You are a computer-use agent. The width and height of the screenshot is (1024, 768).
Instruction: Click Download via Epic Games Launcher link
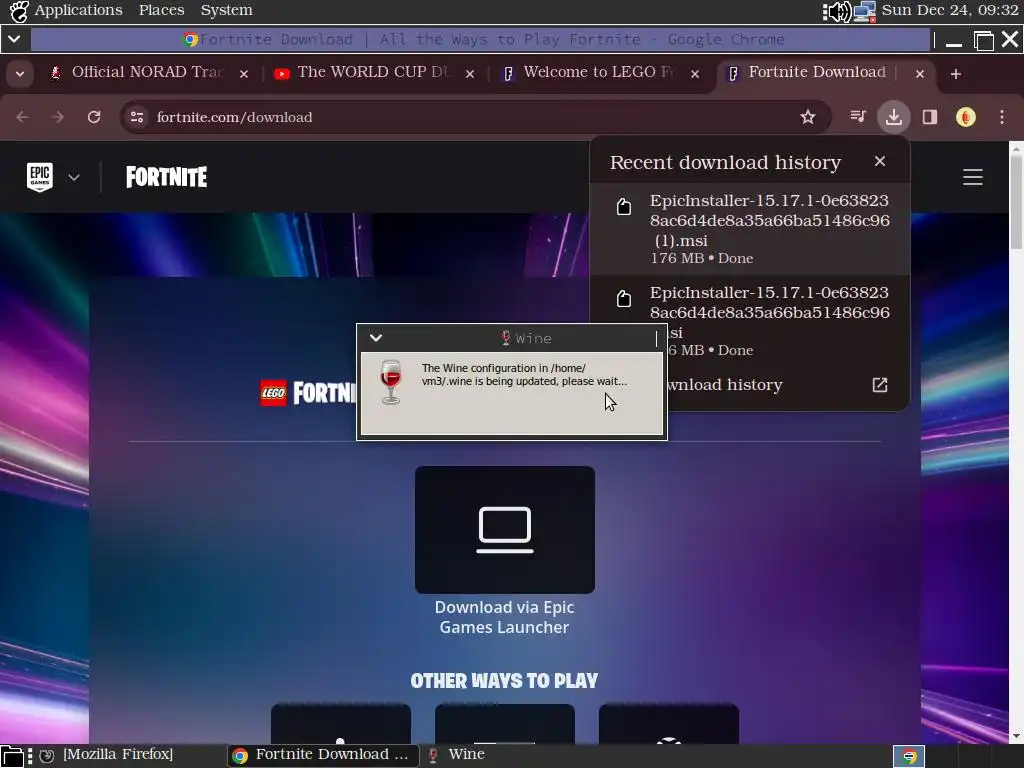pyautogui.click(x=504, y=617)
